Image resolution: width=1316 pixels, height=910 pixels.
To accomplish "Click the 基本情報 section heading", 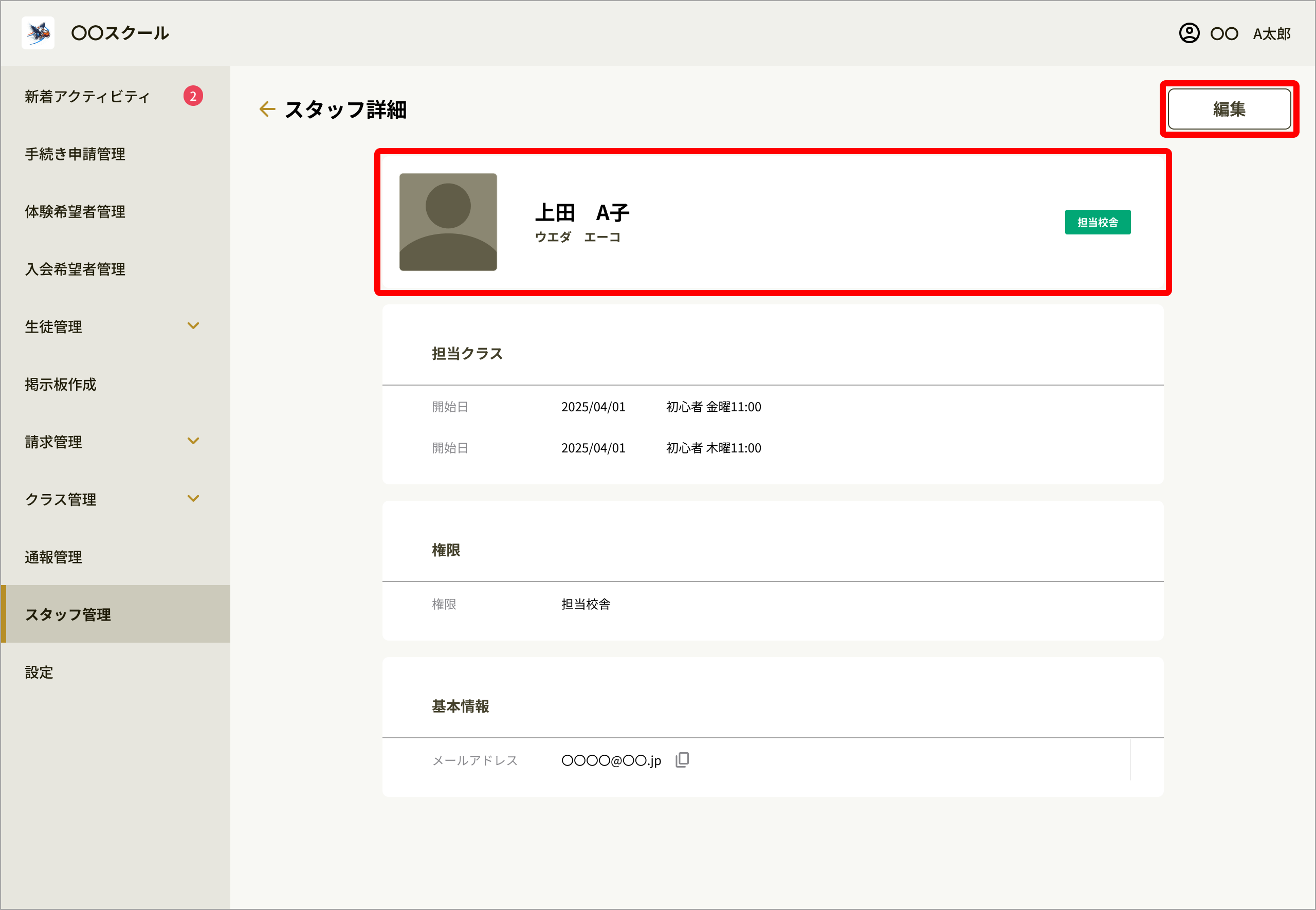I will point(461,706).
